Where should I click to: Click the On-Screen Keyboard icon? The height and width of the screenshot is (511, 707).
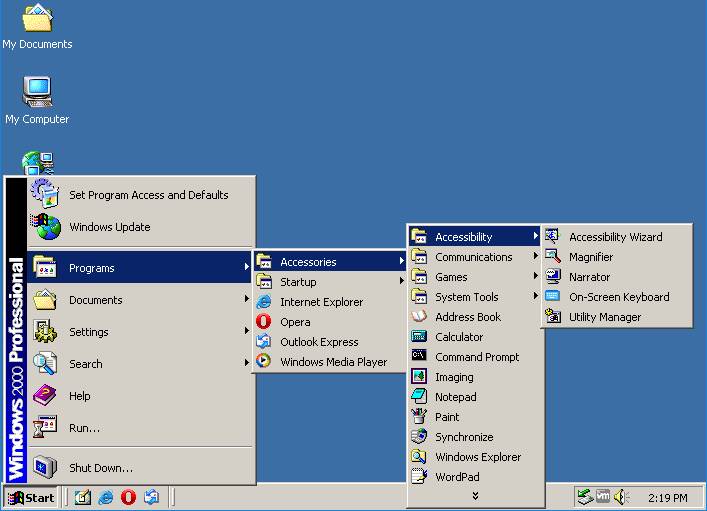553,296
